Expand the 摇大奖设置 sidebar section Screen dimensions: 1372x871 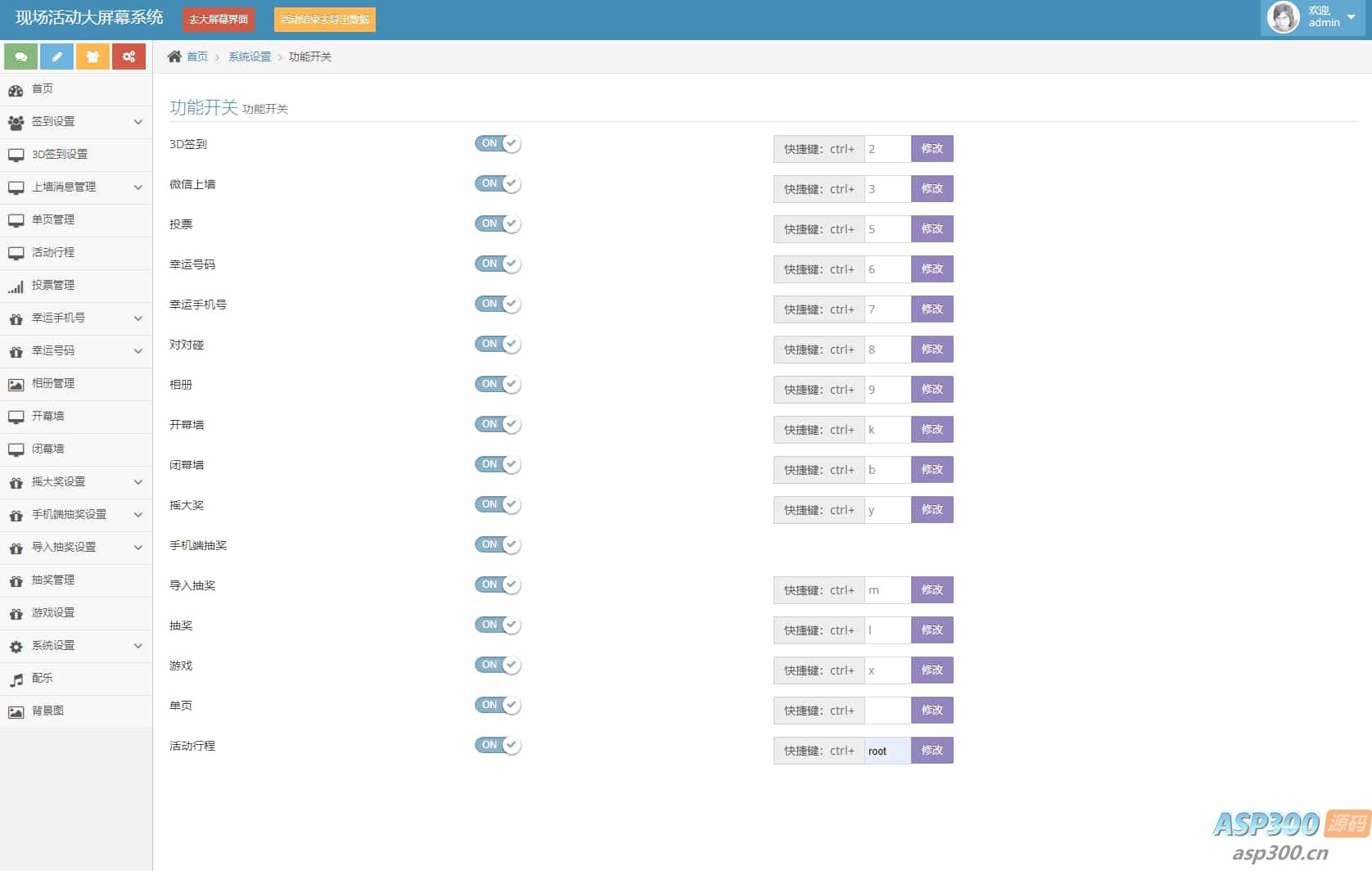[75, 482]
